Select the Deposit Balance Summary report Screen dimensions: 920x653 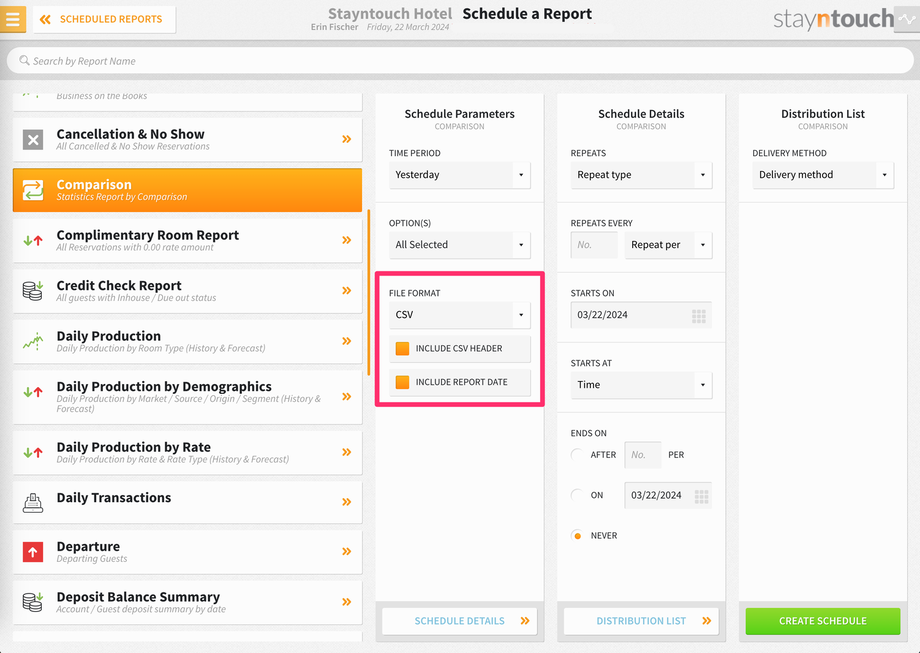point(187,603)
